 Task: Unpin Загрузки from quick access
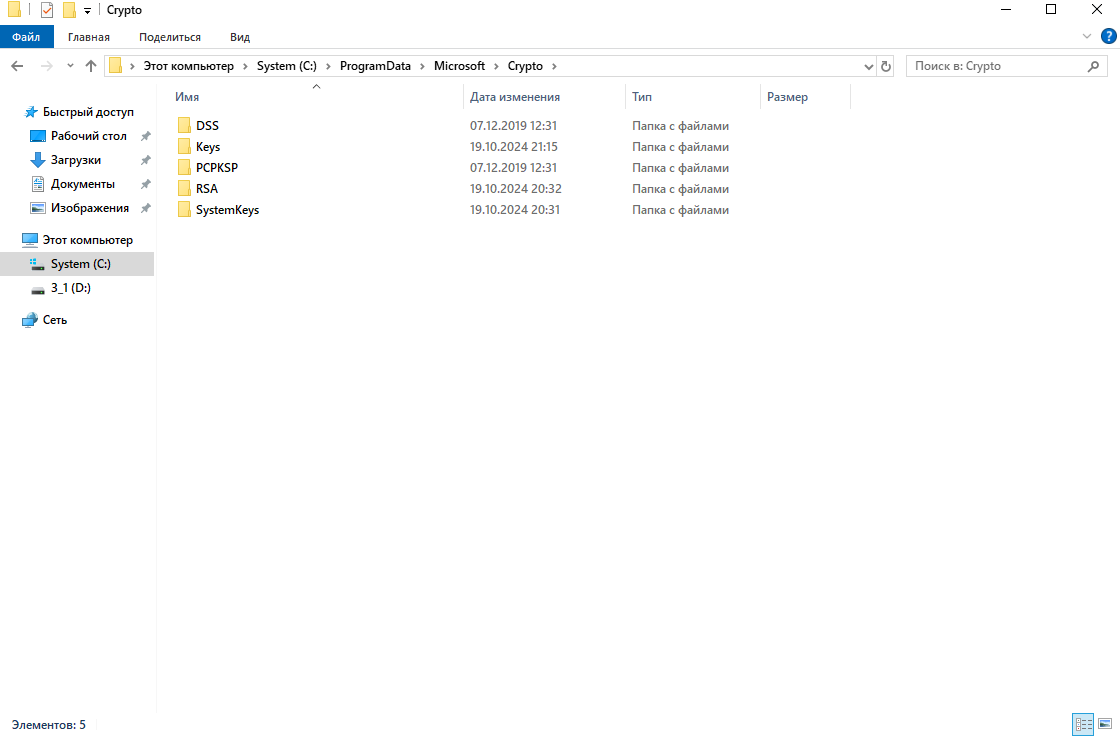point(146,159)
